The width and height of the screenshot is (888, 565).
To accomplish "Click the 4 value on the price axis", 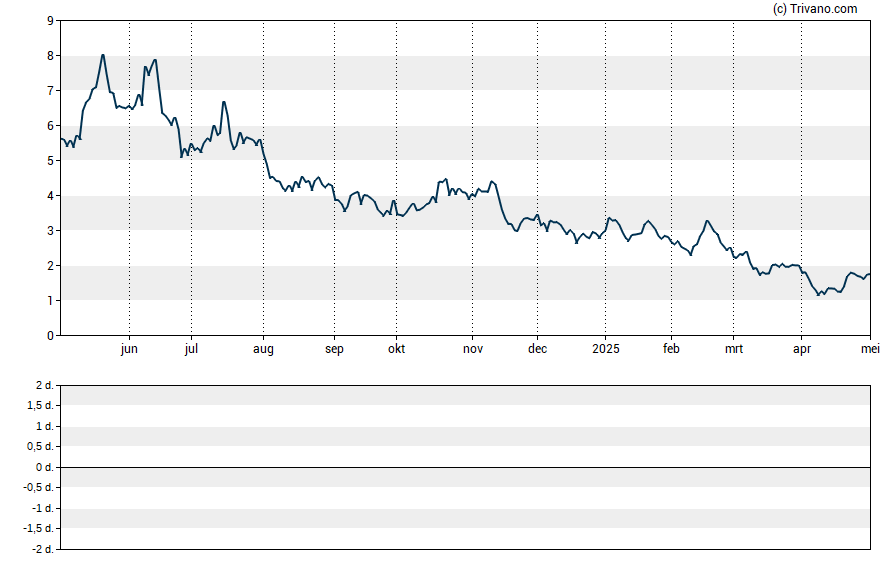I will (x=50, y=196).
